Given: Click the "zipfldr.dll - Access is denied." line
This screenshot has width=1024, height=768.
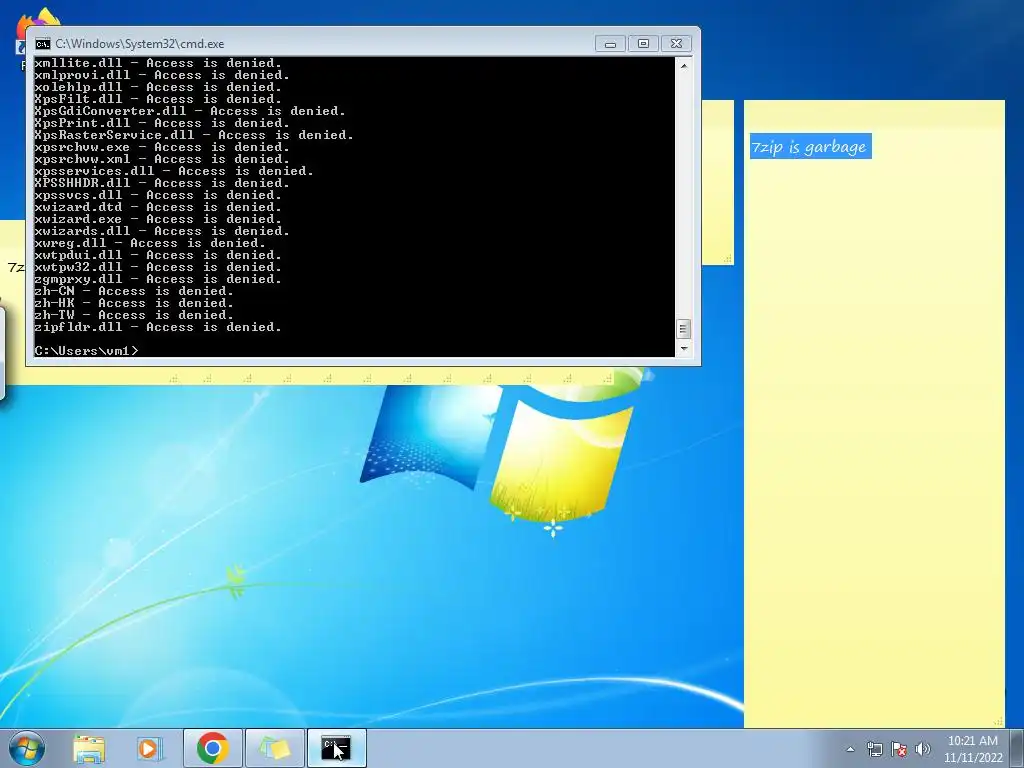Looking at the screenshot, I should pos(157,327).
